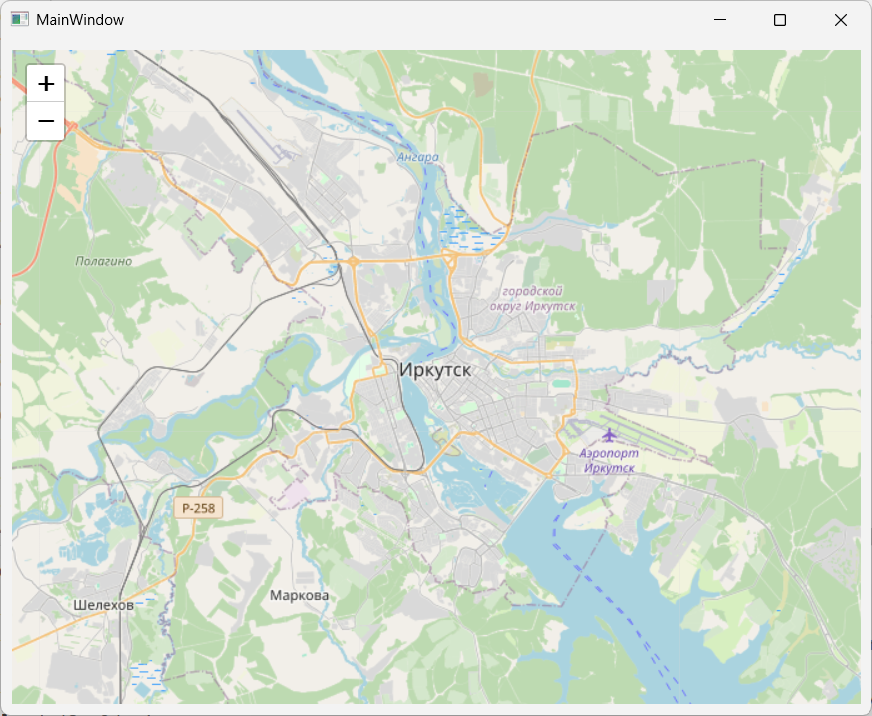This screenshot has width=872, height=716.
Task: Click the городской округ Иркутск label
Action: 533,298
